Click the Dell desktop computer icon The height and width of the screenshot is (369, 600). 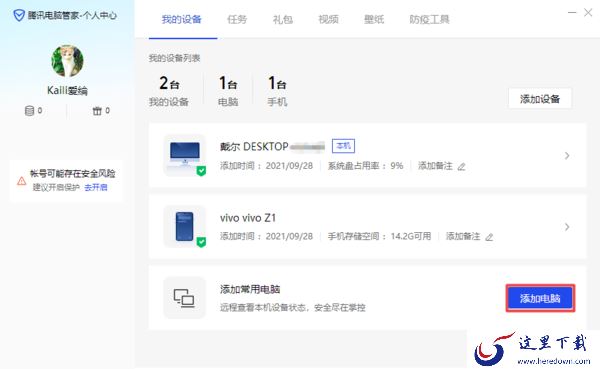pyautogui.click(x=185, y=155)
